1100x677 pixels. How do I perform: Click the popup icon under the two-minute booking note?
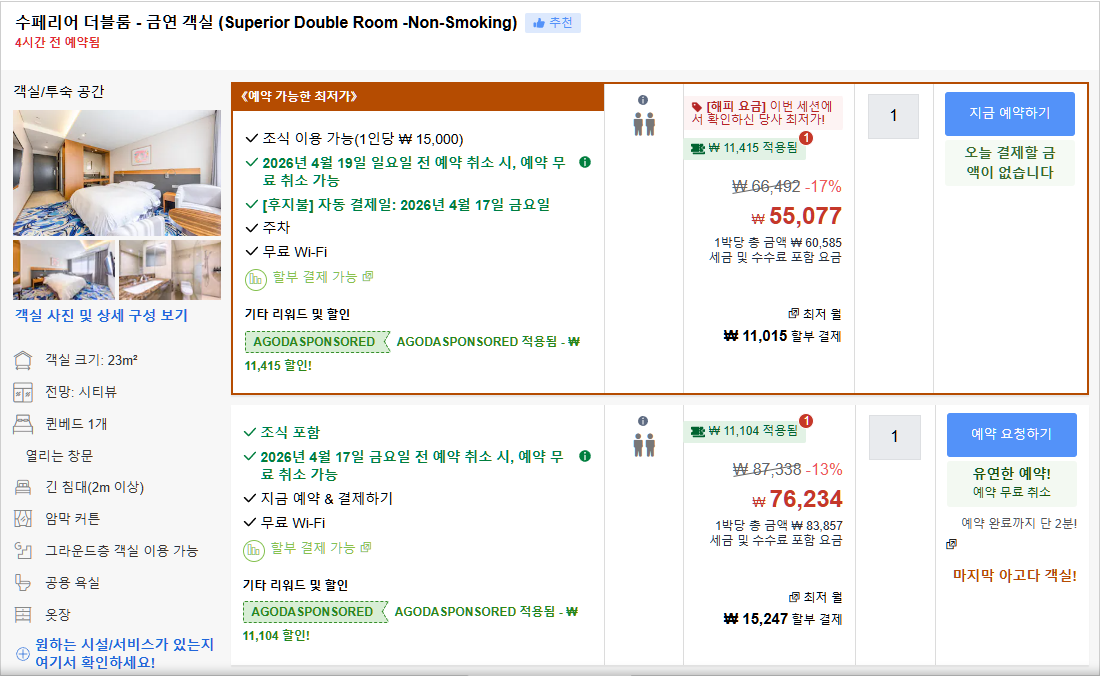[x=951, y=544]
